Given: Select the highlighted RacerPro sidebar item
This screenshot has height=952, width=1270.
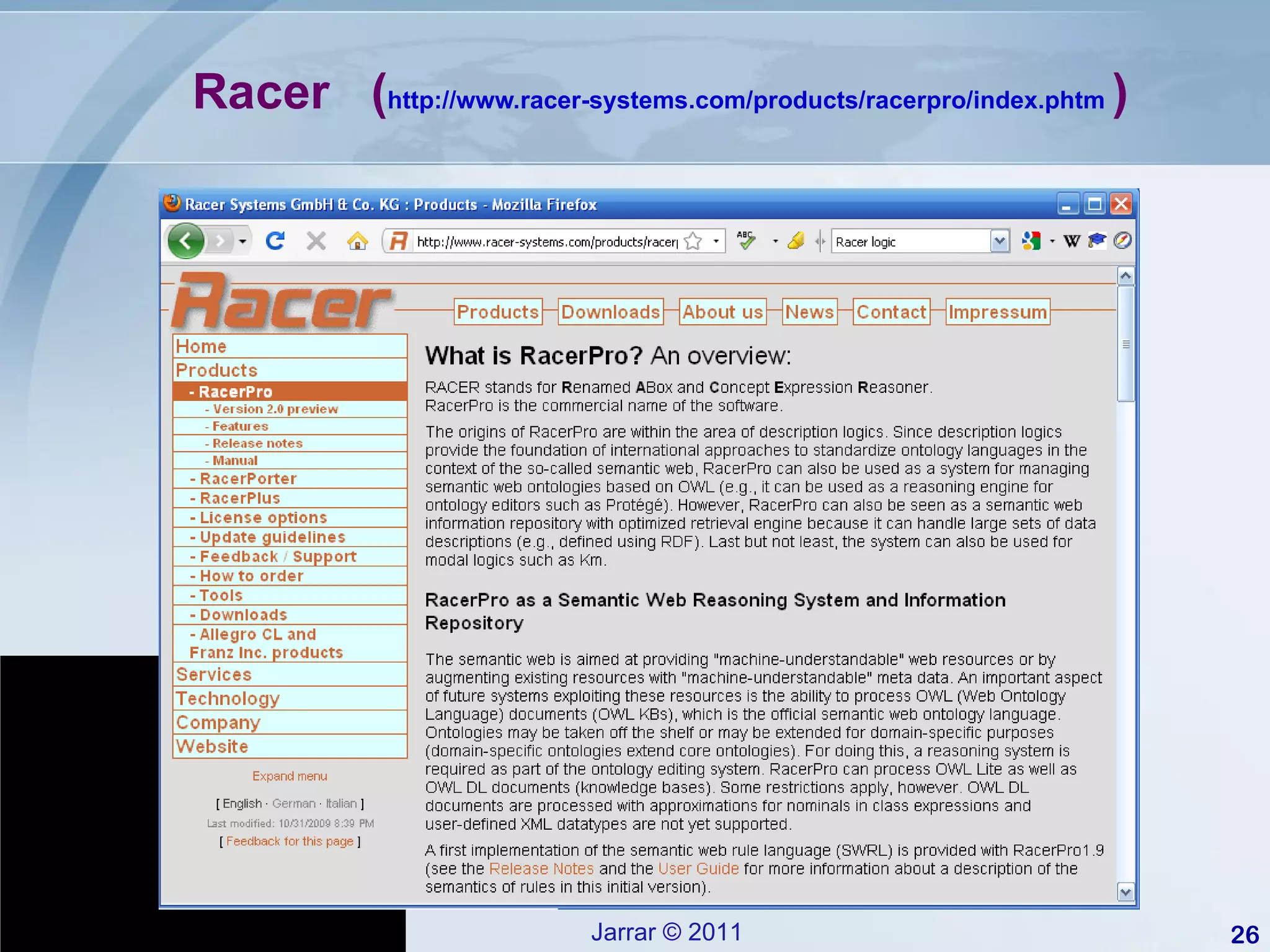Looking at the screenshot, I should click(x=290, y=392).
